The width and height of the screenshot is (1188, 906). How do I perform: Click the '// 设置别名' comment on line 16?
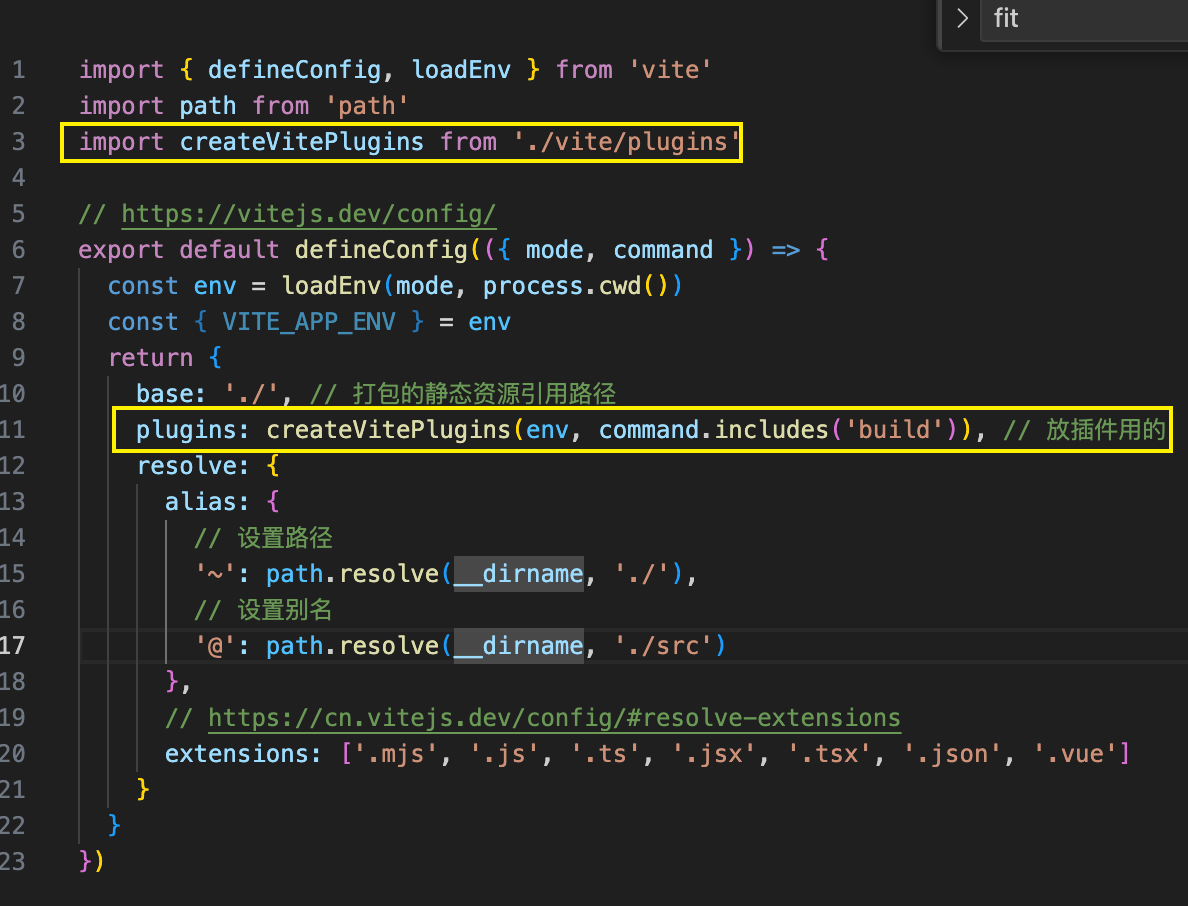[263, 610]
